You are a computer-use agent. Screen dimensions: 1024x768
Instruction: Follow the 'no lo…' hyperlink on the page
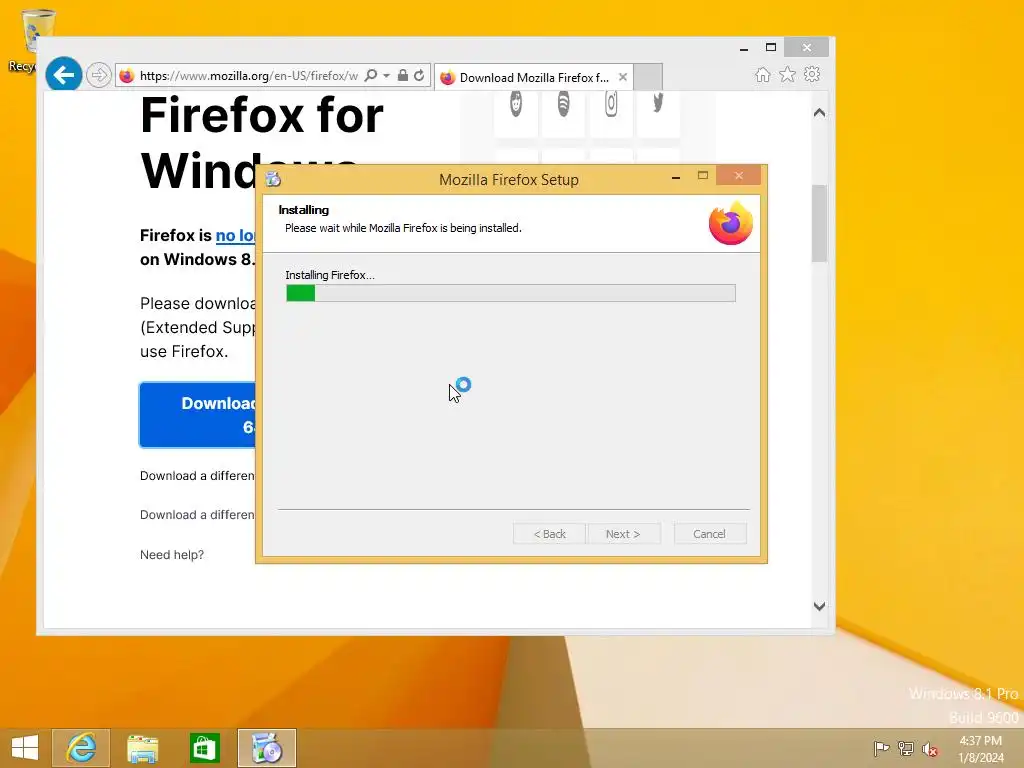coord(235,235)
